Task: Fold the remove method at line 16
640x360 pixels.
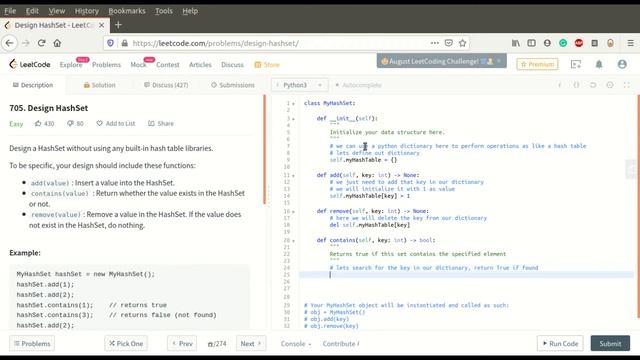Action: [x=293, y=211]
